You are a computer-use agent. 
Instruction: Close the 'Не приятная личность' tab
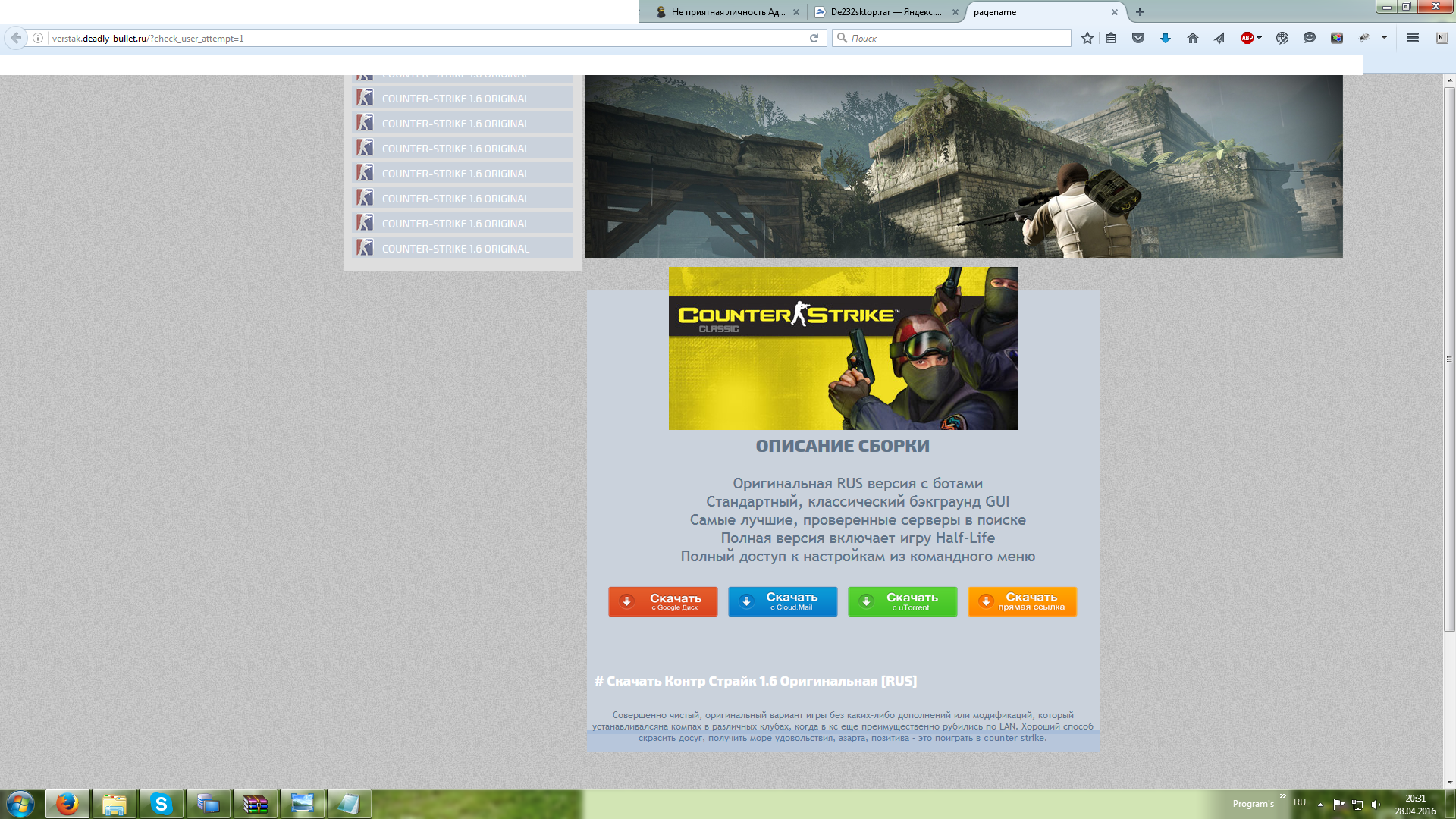[796, 12]
